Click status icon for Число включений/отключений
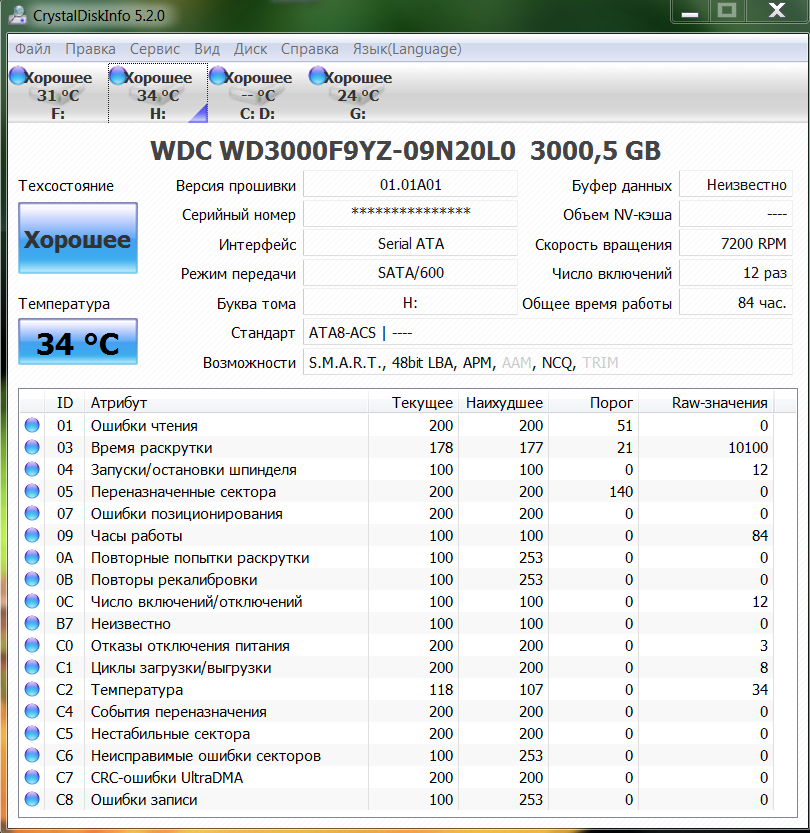 32,601
